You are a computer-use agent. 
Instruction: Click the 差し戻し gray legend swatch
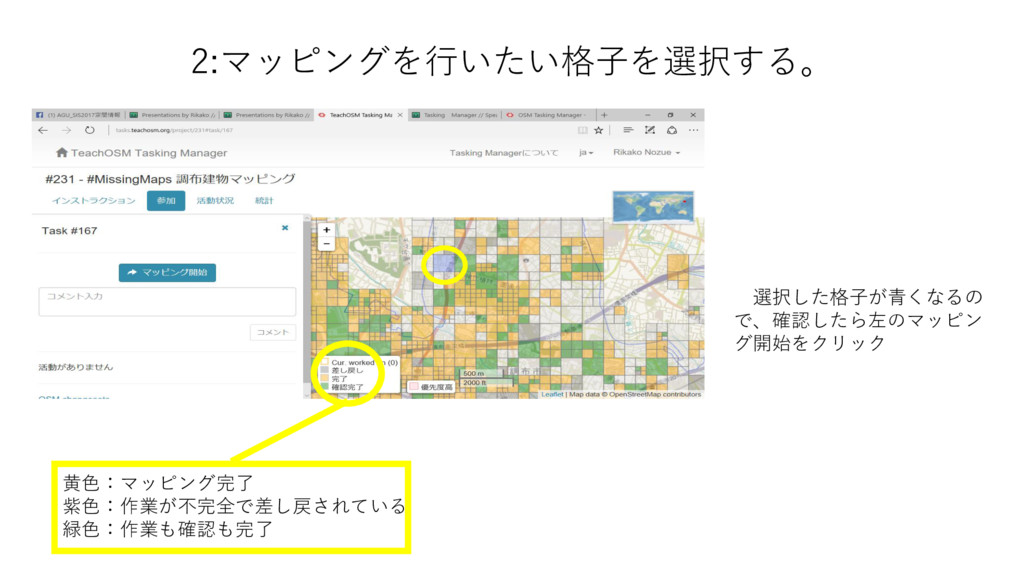[325, 370]
